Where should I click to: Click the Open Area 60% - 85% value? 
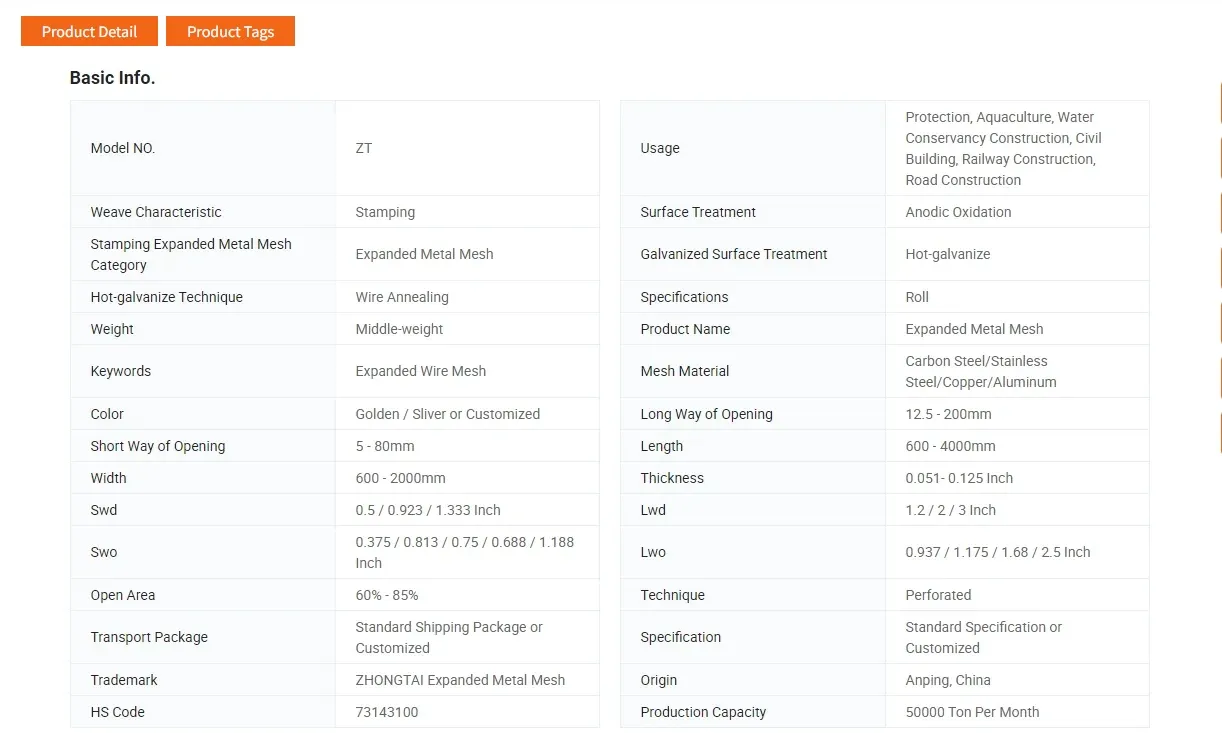(x=386, y=595)
